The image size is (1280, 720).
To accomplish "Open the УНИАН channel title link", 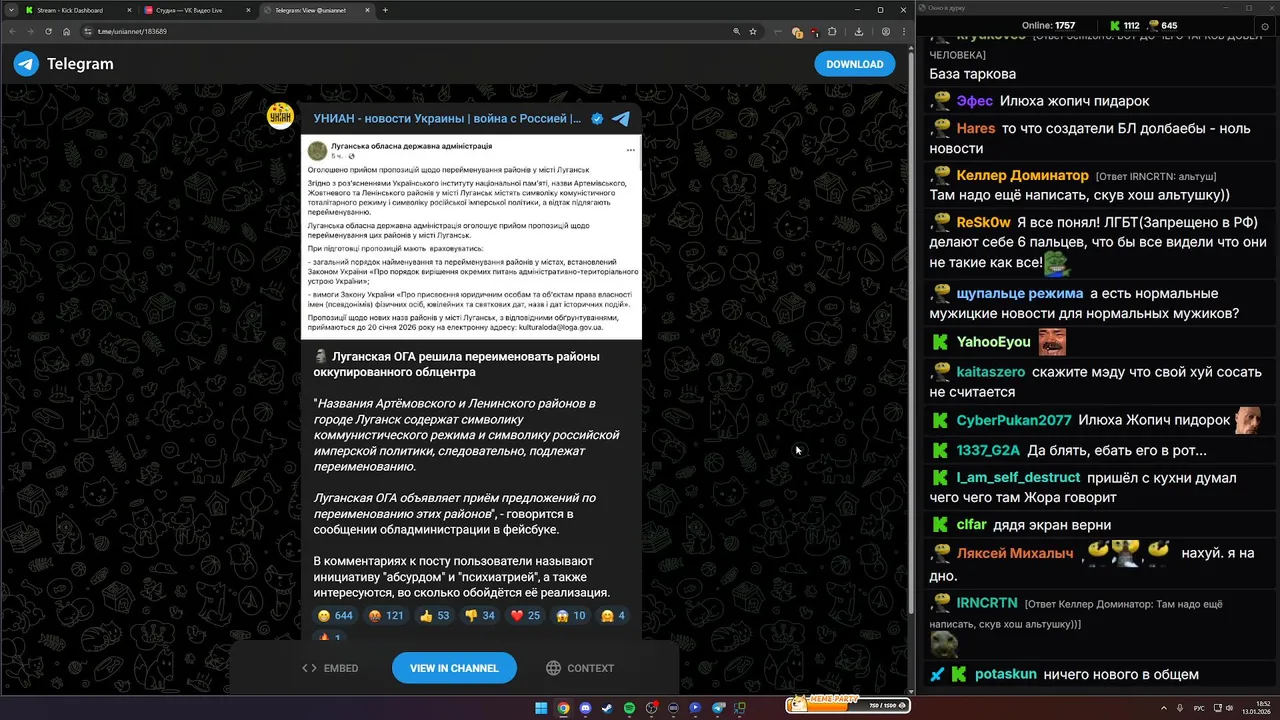I will pos(447,118).
